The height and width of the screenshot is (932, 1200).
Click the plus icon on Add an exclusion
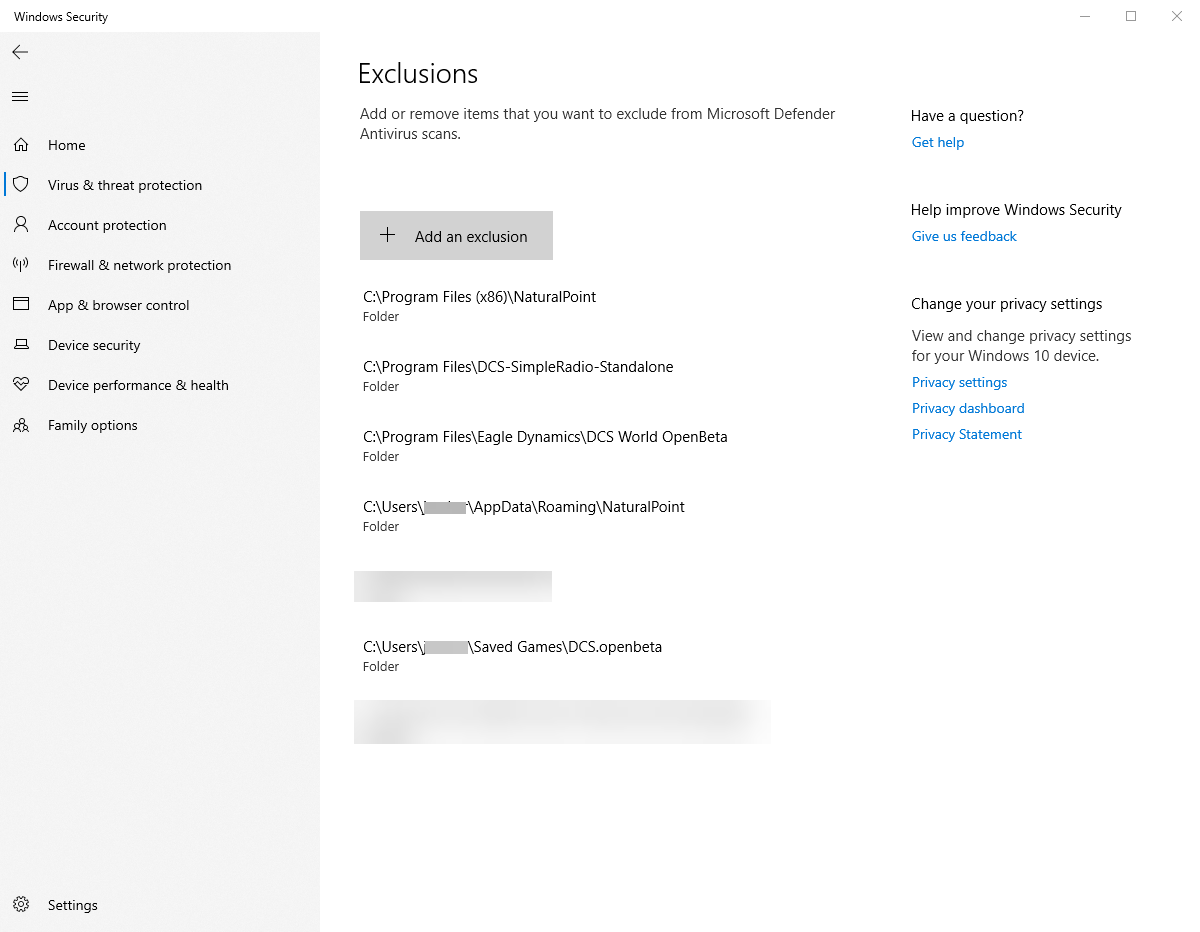click(x=388, y=236)
